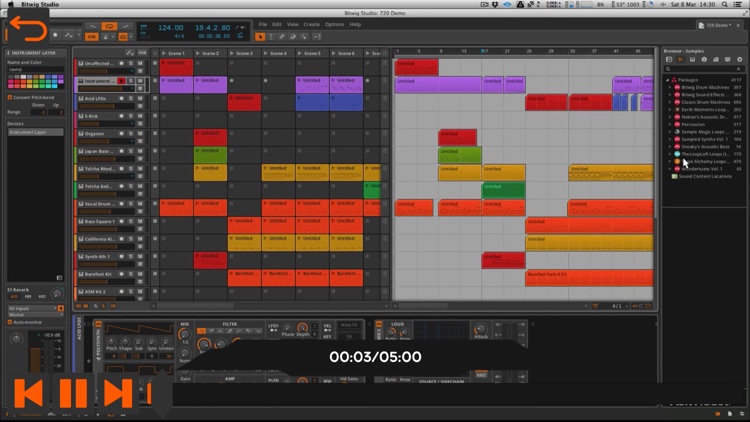
Task: Pause the tutorial video playback
Action: 73,393
